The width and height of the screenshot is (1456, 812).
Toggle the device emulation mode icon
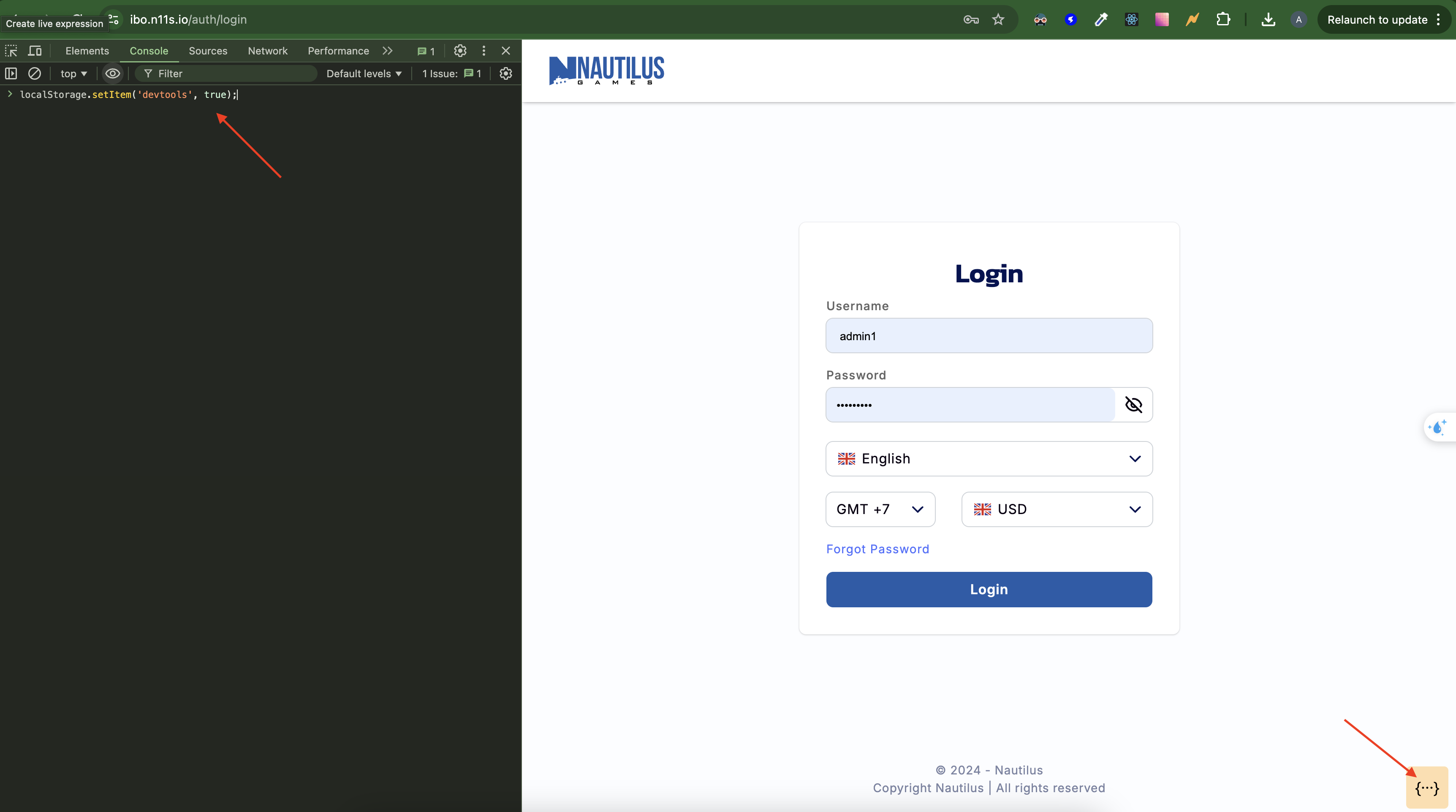pyautogui.click(x=35, y=51)
